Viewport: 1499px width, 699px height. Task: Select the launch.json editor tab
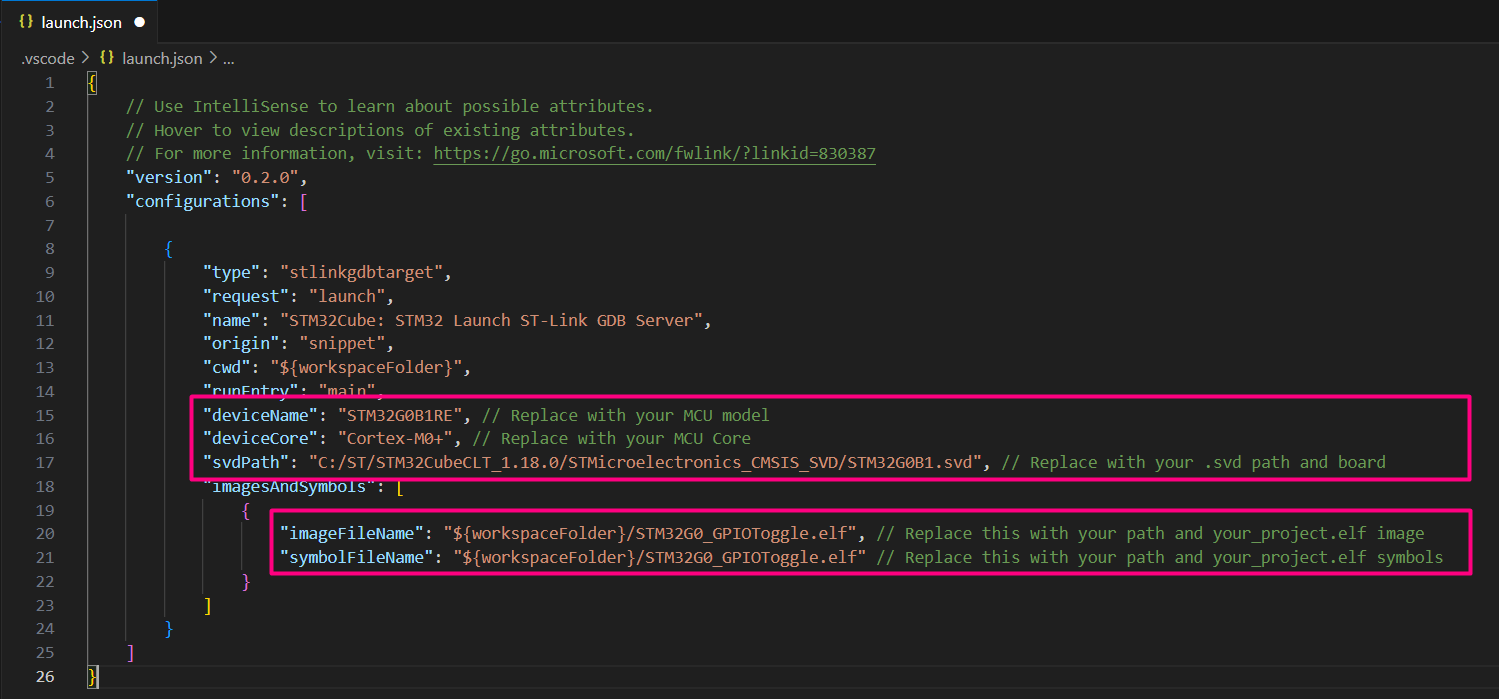pyautogui.click(x=81, y=22)
